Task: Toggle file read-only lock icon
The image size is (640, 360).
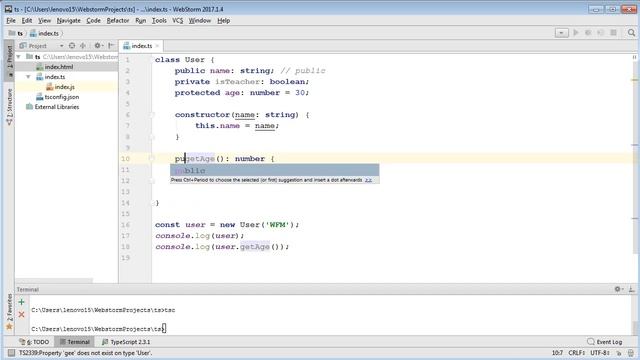Action: click(x=619, y=353)
